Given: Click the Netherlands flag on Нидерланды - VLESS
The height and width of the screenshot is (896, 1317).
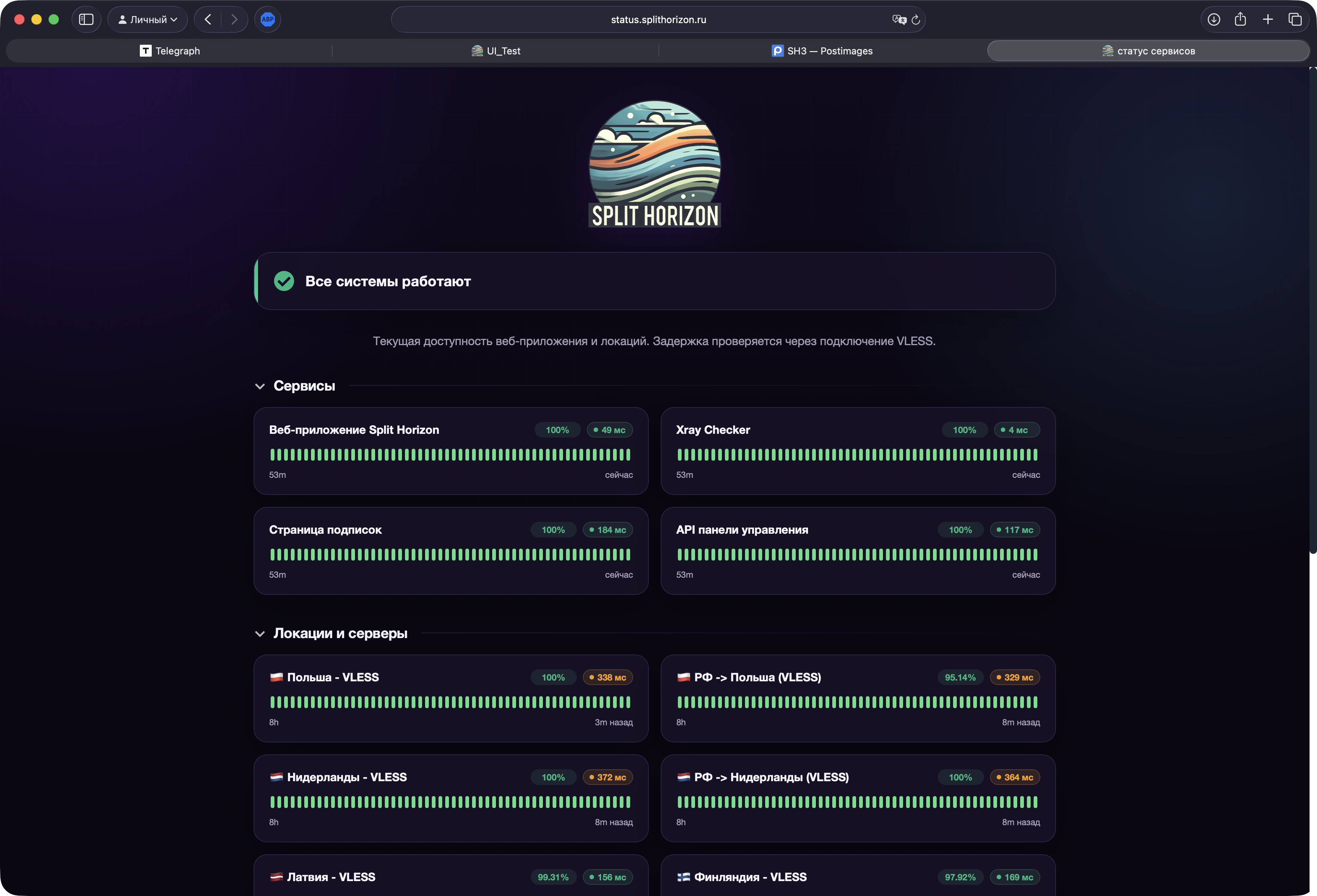Looking at the screenshot, I should 277,777.
